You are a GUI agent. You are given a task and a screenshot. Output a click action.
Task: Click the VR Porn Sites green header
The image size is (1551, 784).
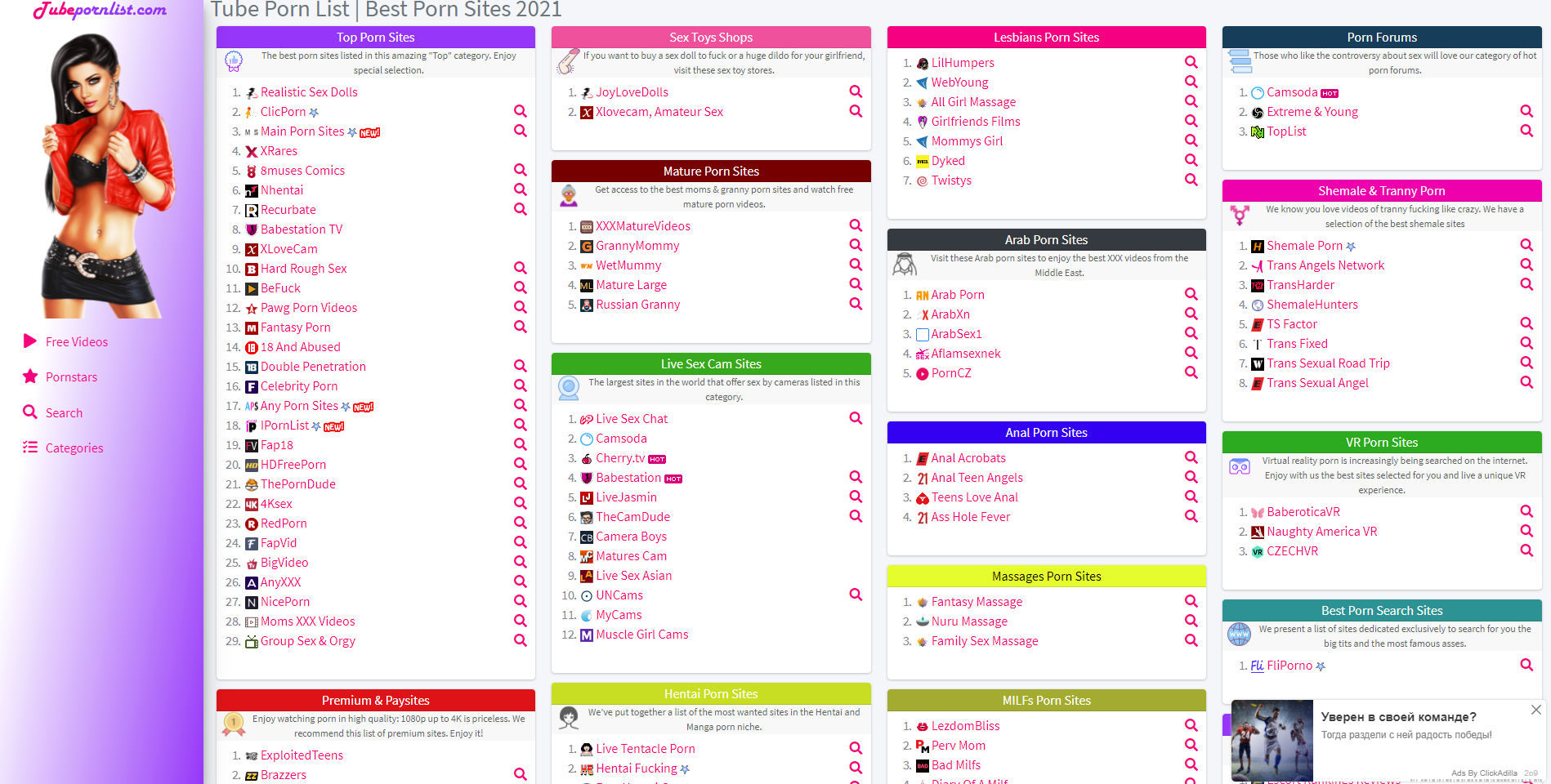click(1381, 442)
